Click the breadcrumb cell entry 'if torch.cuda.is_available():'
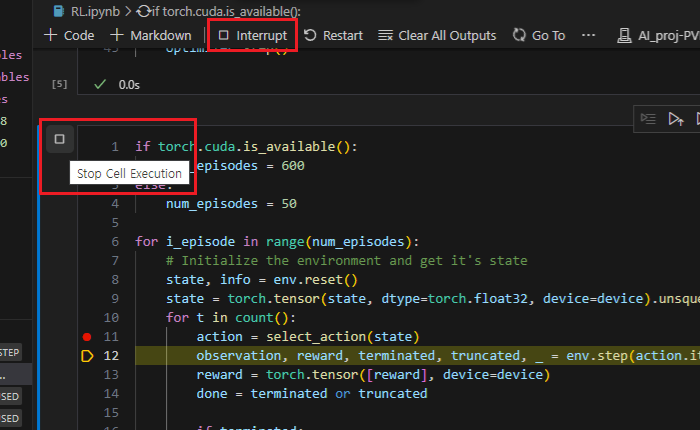 click(219, 11)
